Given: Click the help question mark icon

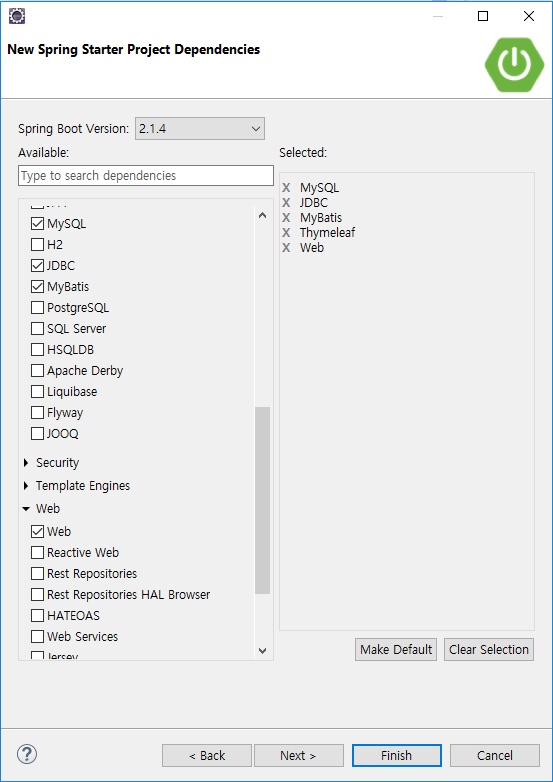Looking at the screenshot, I should coord(27,754).
